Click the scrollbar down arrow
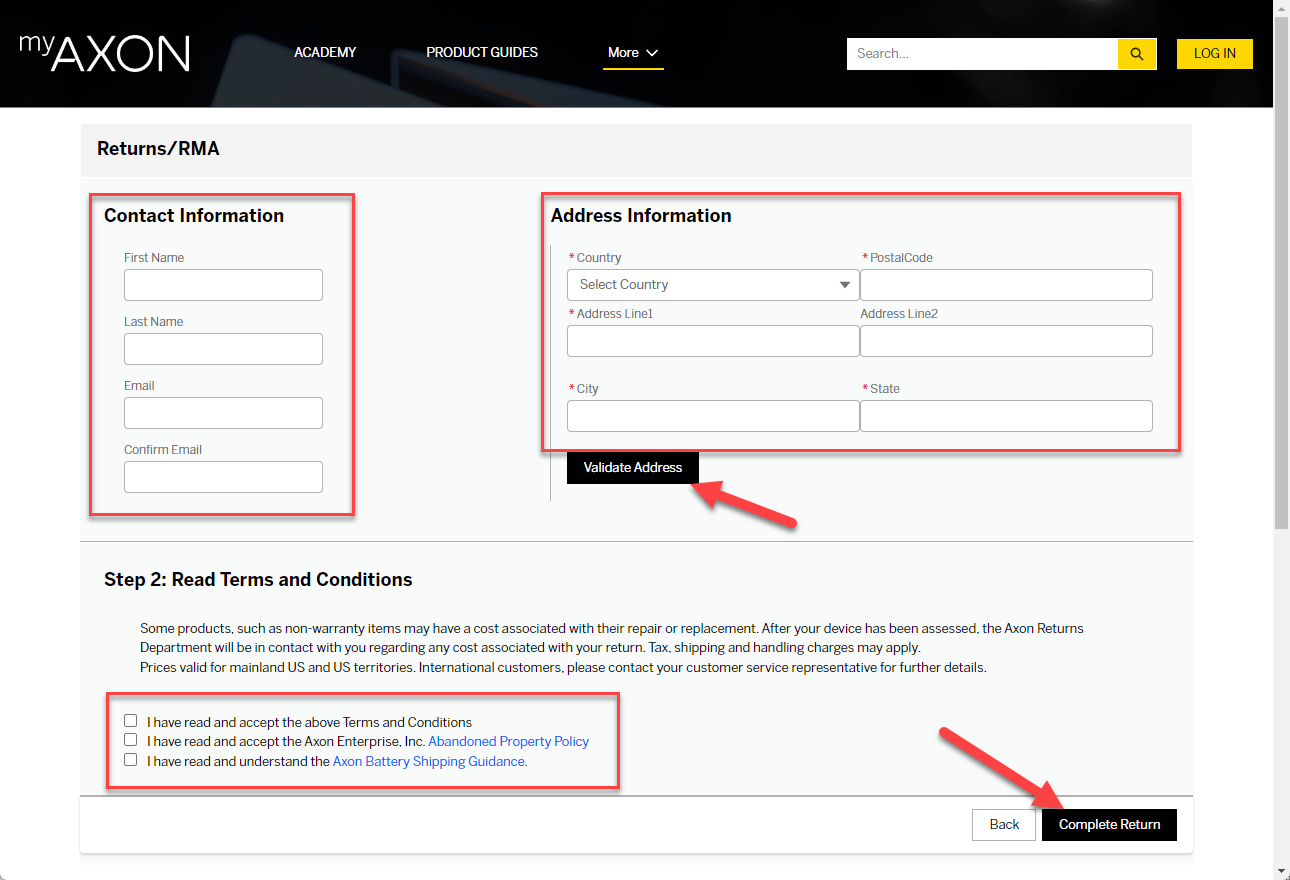Viewport: 1290px width, 880px height. coord(1281,872)
